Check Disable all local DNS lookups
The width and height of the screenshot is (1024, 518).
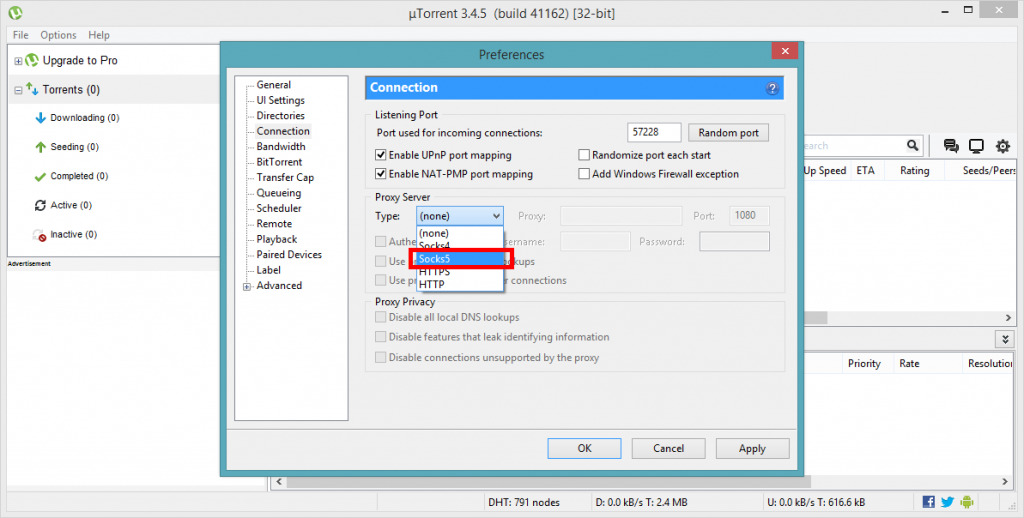[381, 317]
